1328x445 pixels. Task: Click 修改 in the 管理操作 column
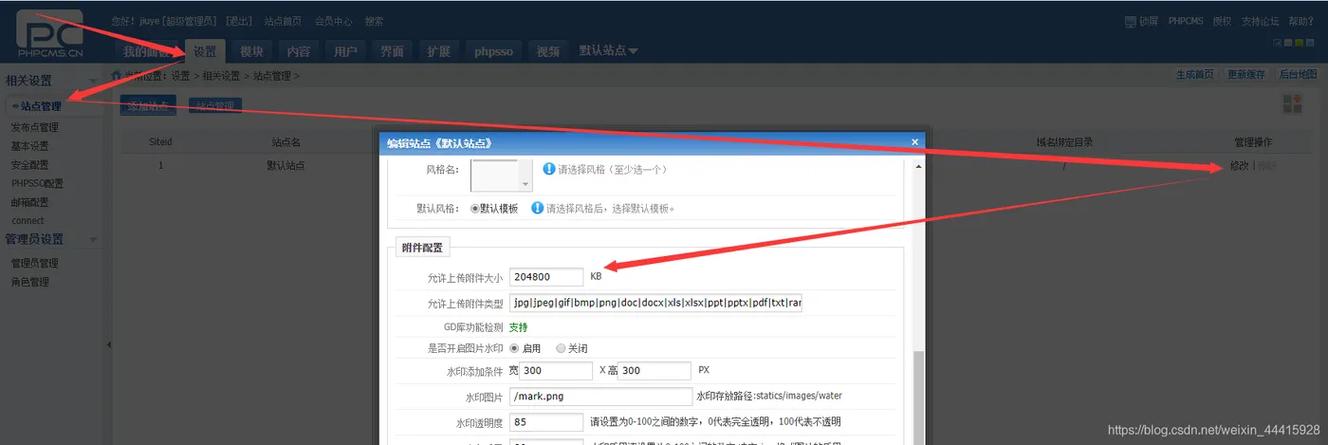[x=1239, y=166]
